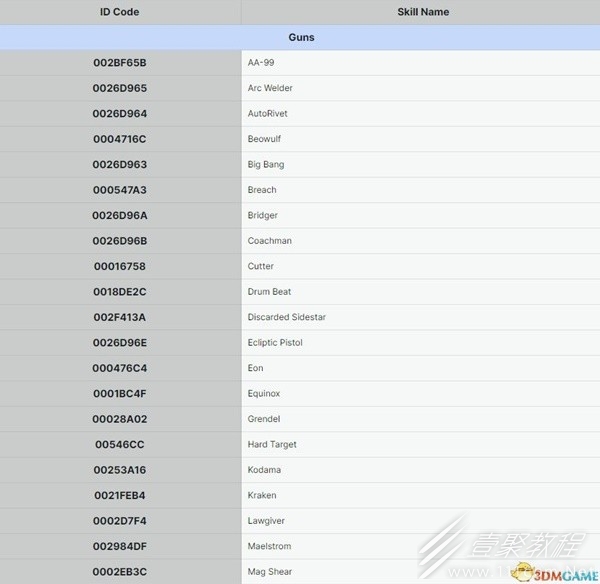The height and width of the screenshot is (584, 600).
Task: Click the Breach entry
Action: point(262,190)
